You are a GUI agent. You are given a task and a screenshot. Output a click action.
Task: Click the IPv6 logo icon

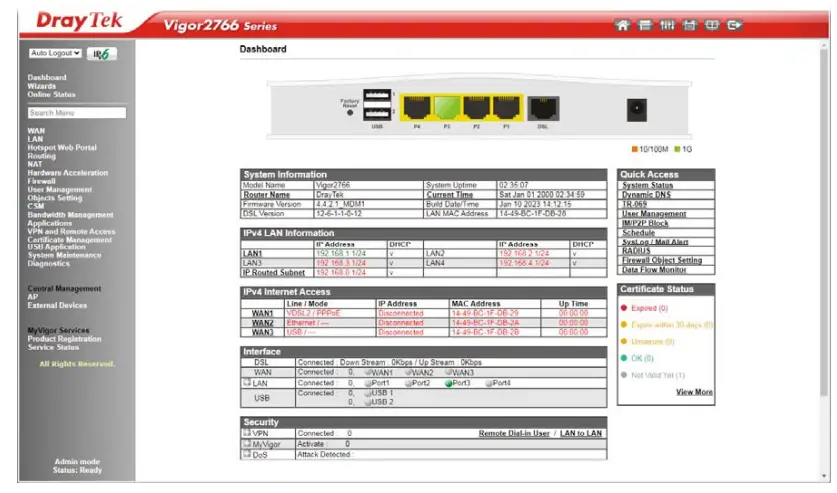[x=101, y=54]
